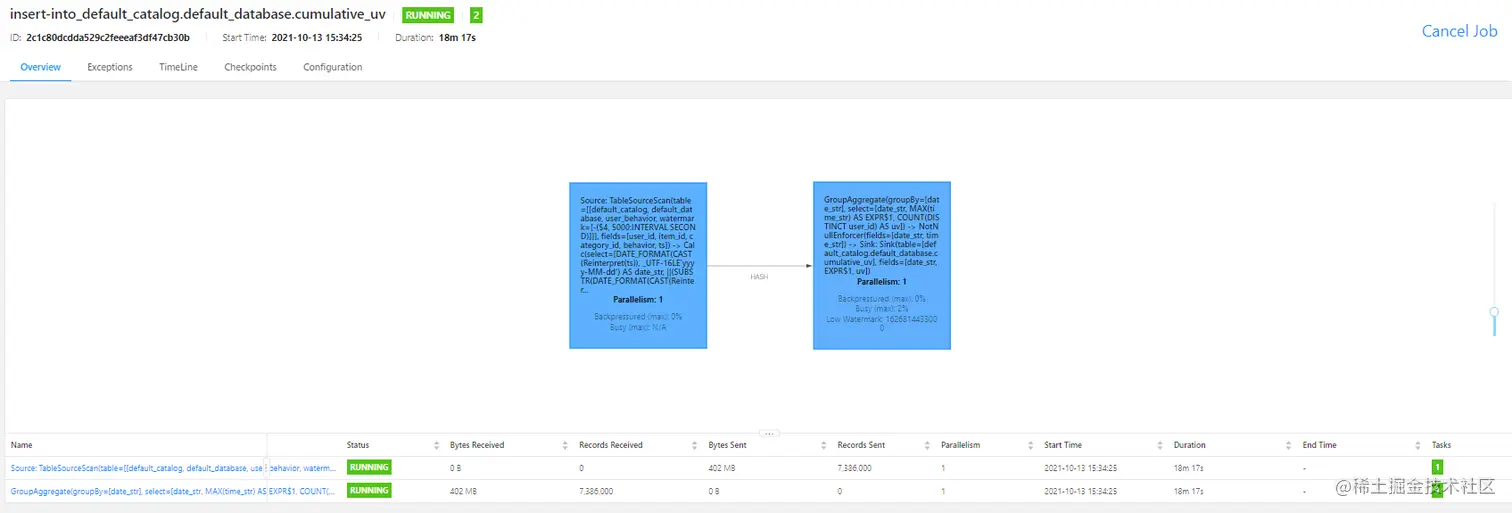This screenshot has width=1512, height=513.
Task: Click the Name column header
Action: [22, 445]
